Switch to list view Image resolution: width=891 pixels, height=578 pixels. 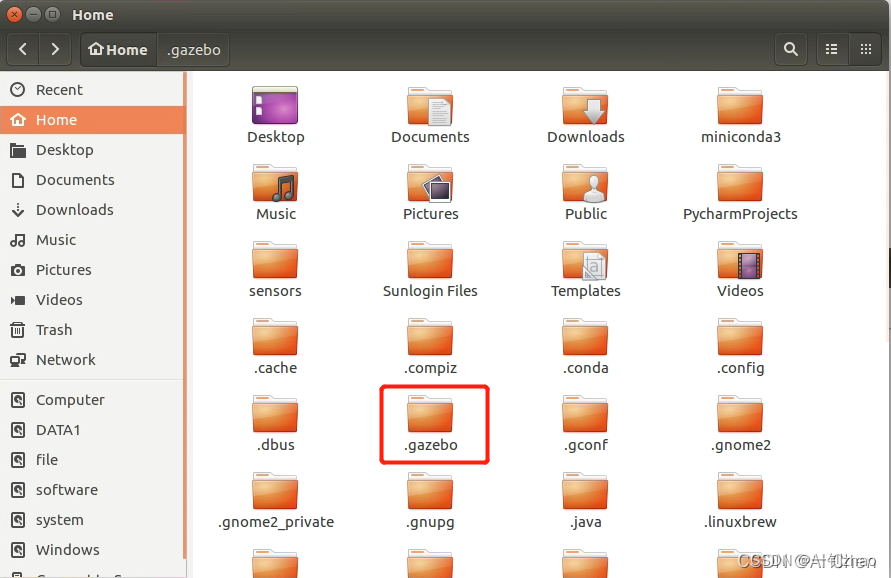(x=831, y=49)
